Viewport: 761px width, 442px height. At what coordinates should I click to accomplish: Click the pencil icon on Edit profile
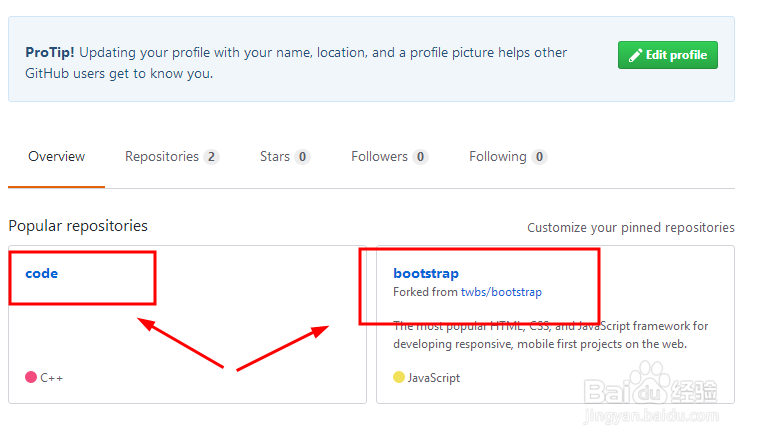(x=635, y=55)
